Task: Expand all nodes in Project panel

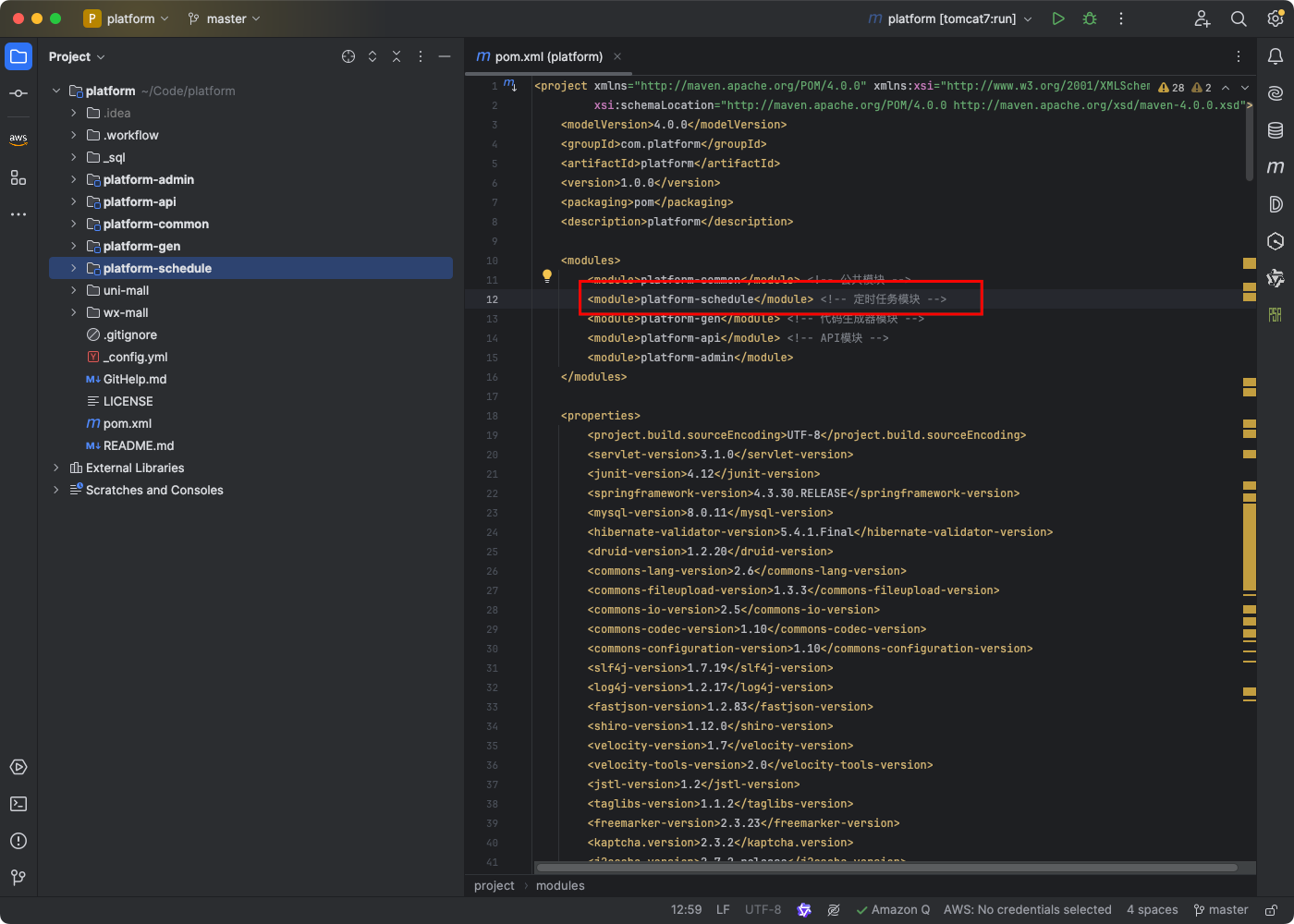Action: pyautogui.click(x=372, y=56)
